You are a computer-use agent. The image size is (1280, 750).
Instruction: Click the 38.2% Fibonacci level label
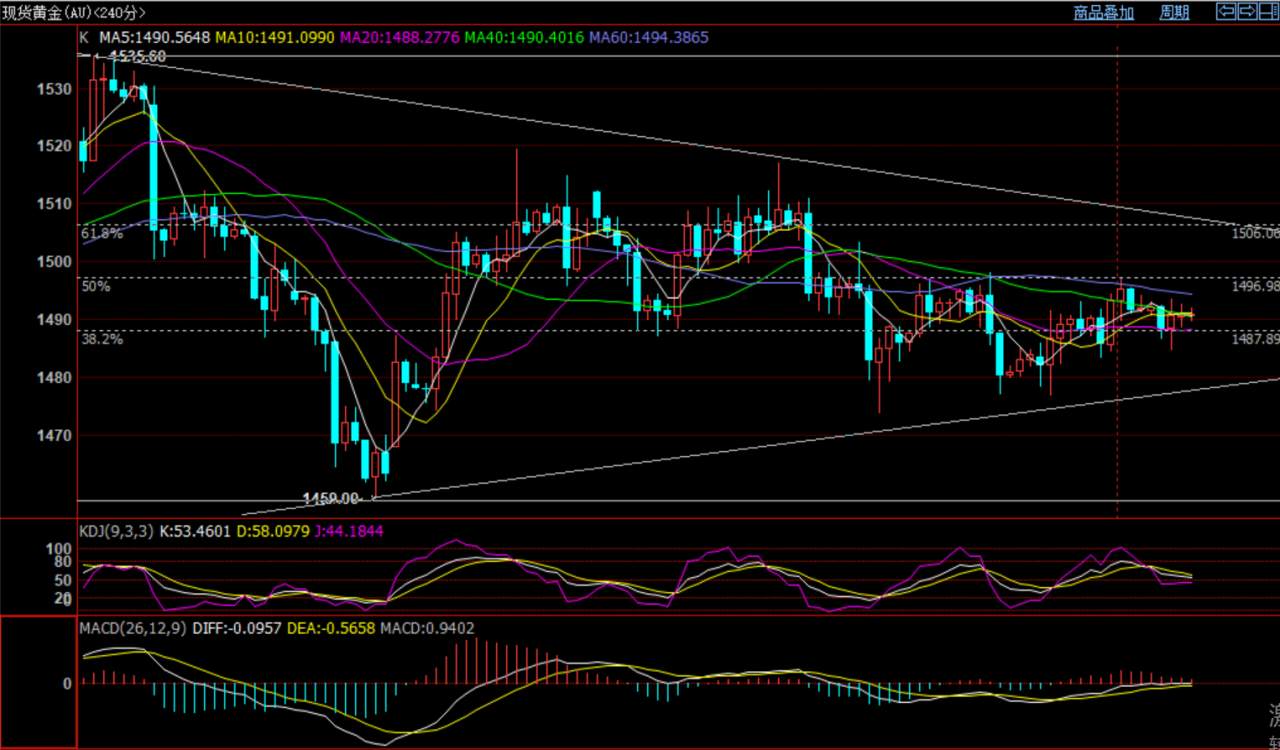tap(102, 339)
